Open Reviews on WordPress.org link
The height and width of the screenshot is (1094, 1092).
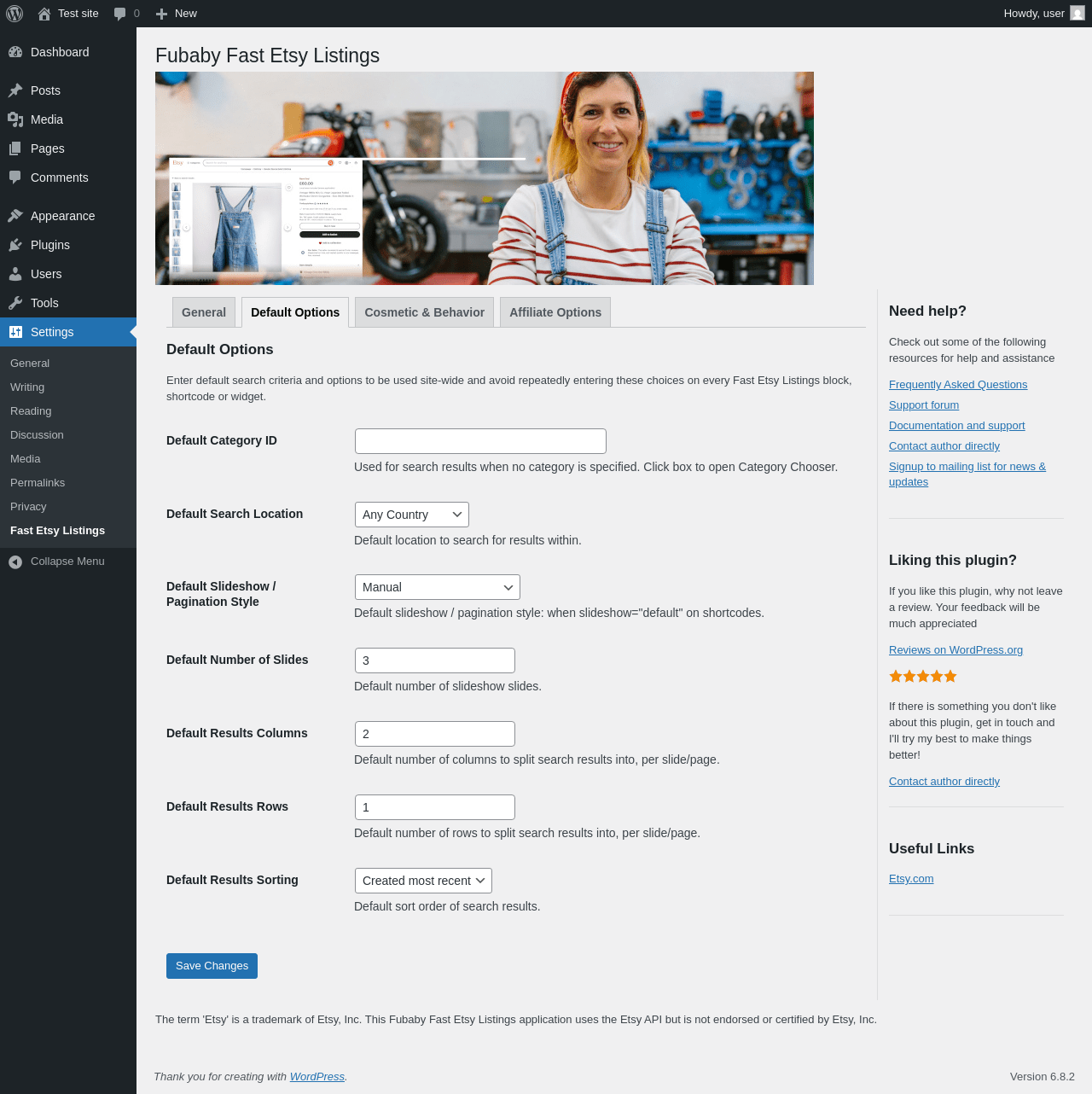pyautogui.click(x=955, y=650)
